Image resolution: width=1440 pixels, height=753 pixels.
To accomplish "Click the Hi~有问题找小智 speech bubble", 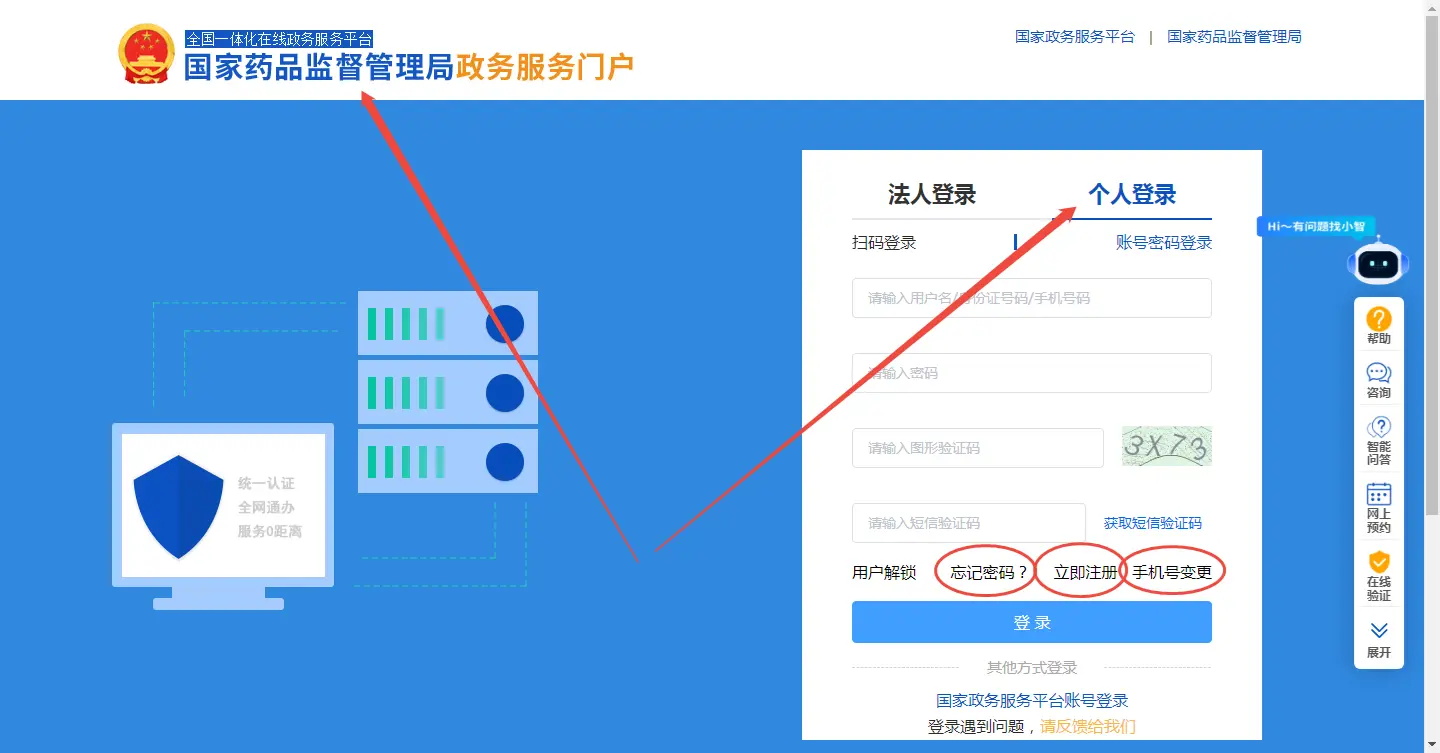I will click(1316, 226).
